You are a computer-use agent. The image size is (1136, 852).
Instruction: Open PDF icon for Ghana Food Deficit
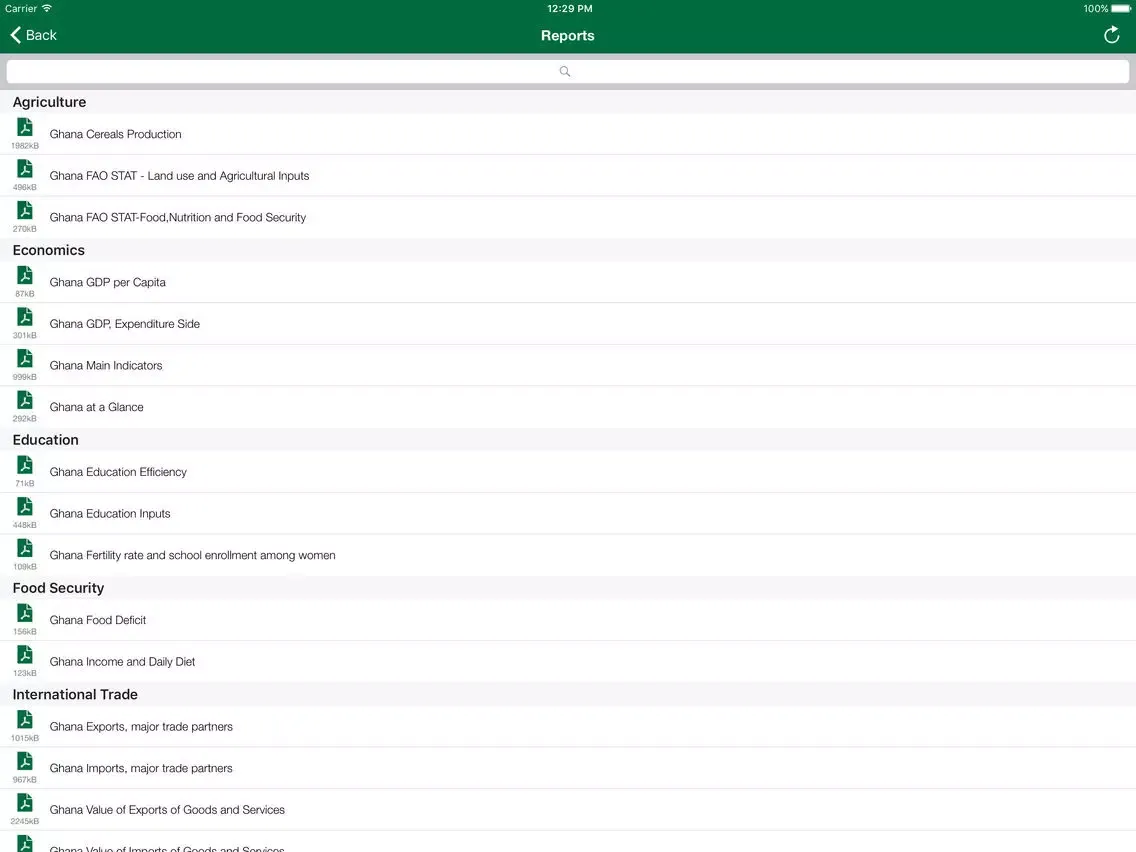tap(25, 613)
